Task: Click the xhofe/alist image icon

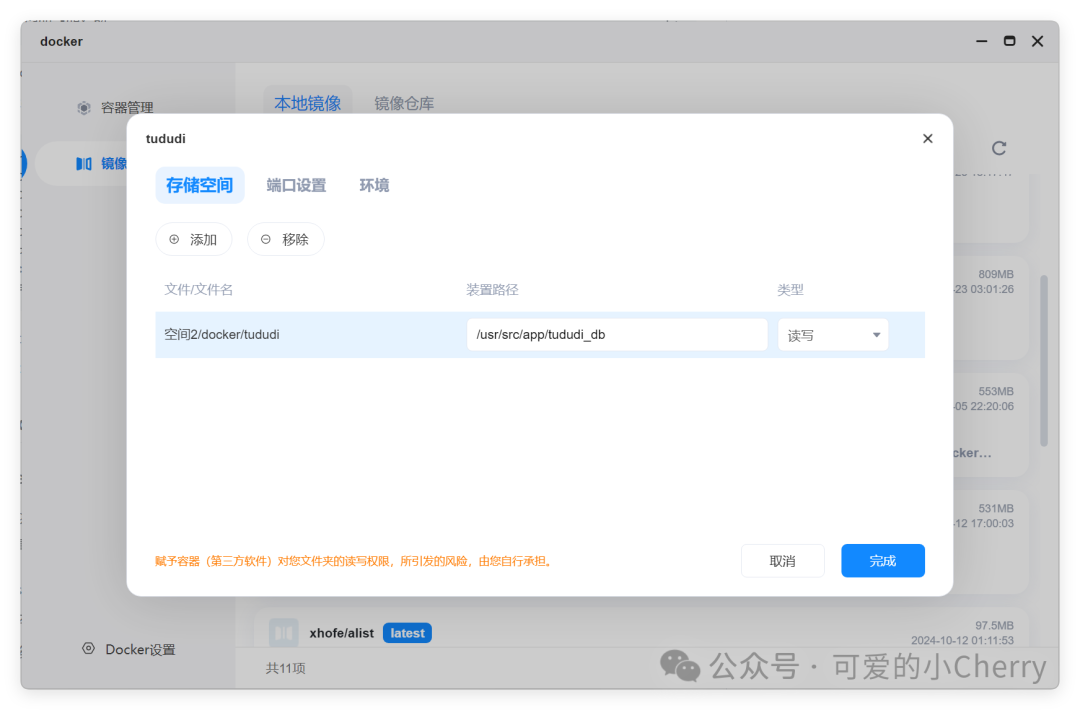Action: tap(283, 633)
